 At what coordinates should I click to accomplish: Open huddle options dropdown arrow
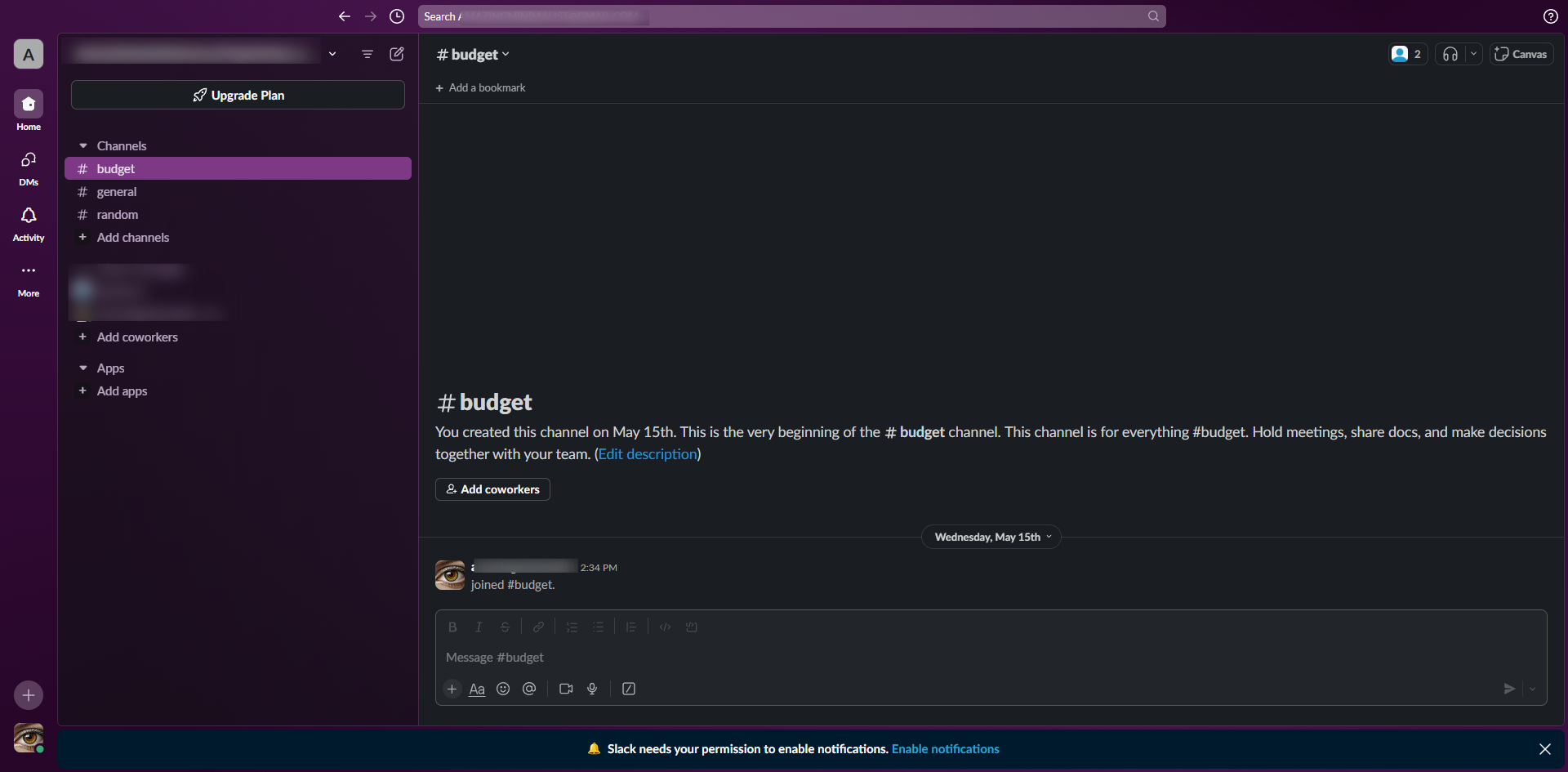pyautogui.click(x=1473, y=54)
